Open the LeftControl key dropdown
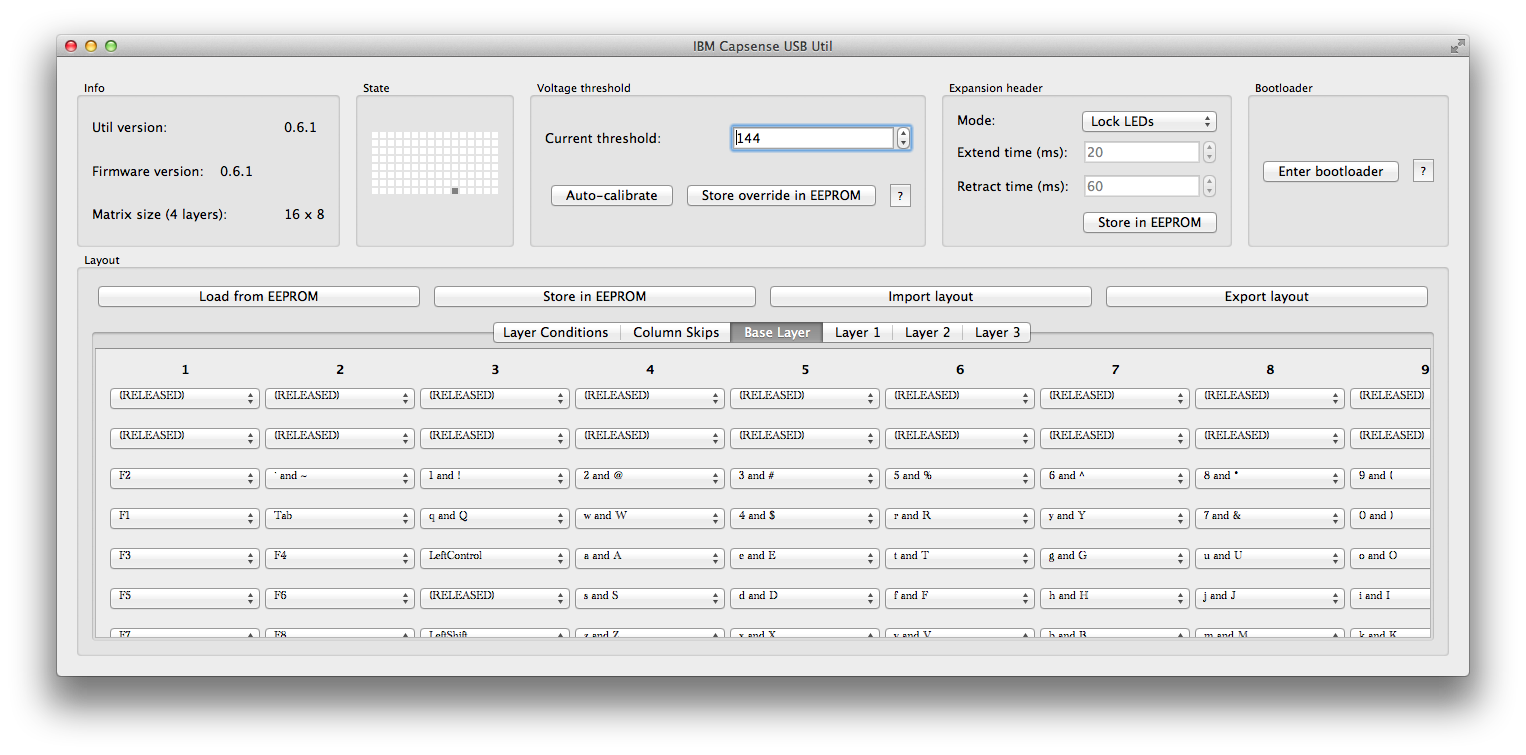The image size is (1526, 755). coord(494,557)
